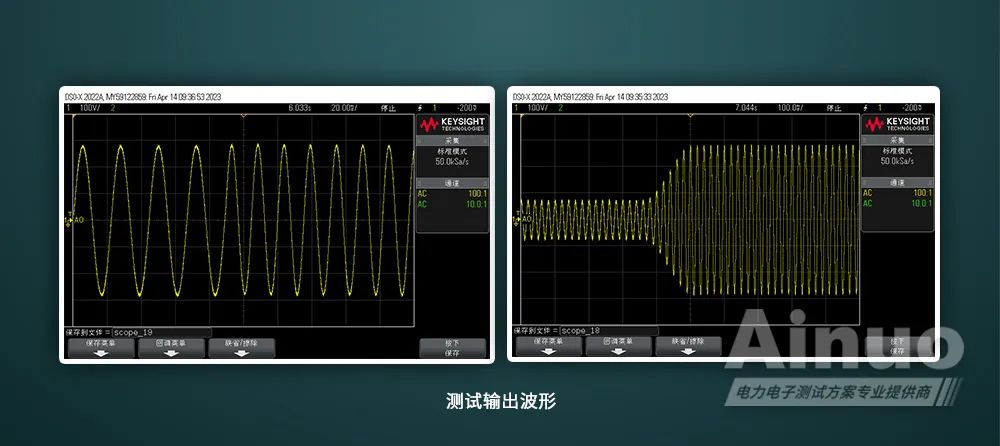Click ground level marker on left waveform
Viewport: 1000px width, 446px height.
[70, 220]
